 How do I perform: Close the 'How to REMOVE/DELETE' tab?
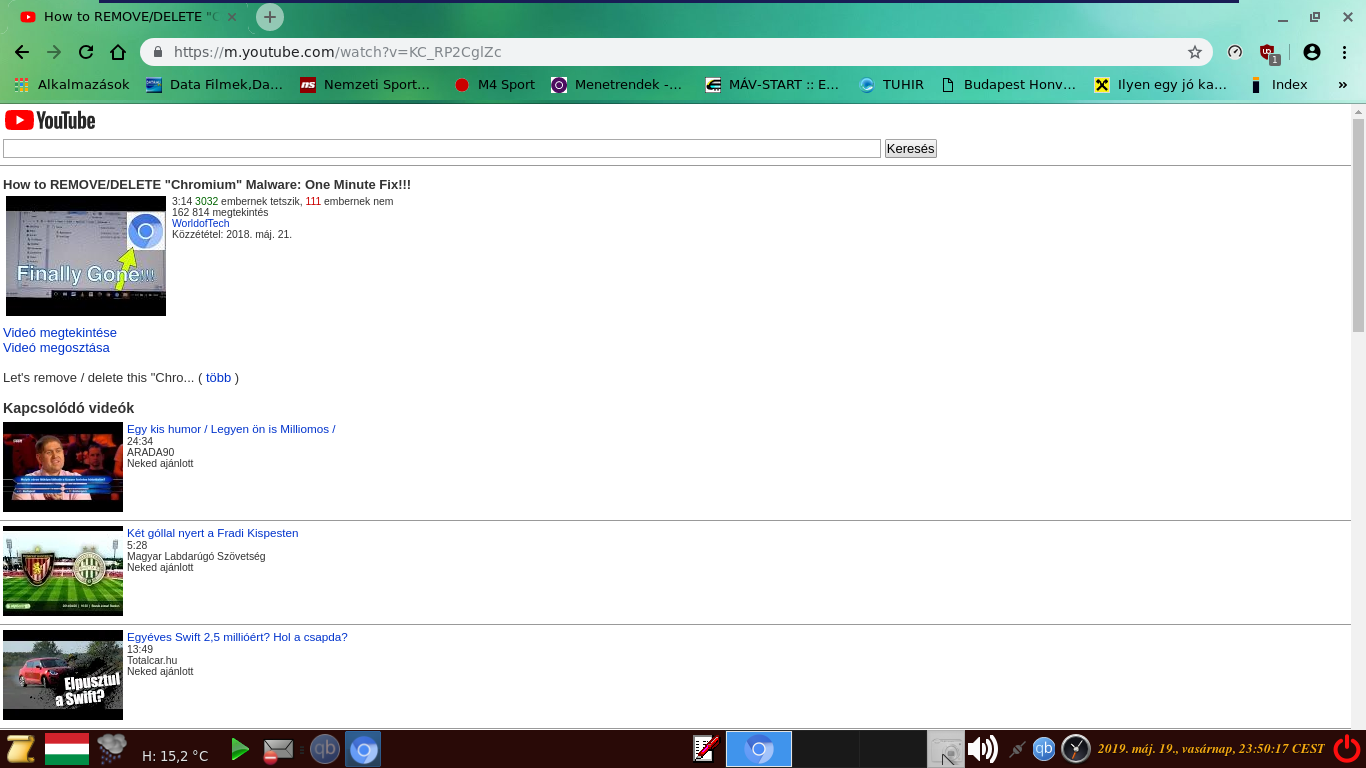[232, 17]
